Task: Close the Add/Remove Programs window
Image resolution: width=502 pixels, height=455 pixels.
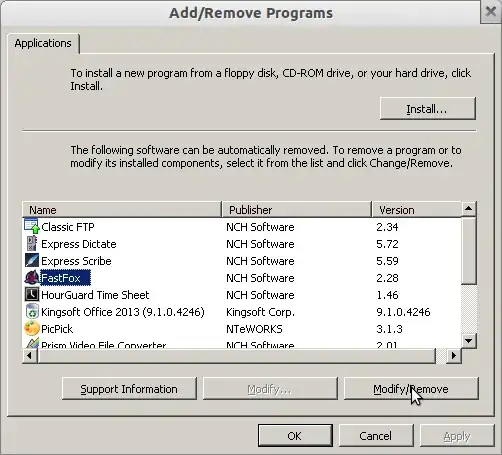Action: [490, 12]
